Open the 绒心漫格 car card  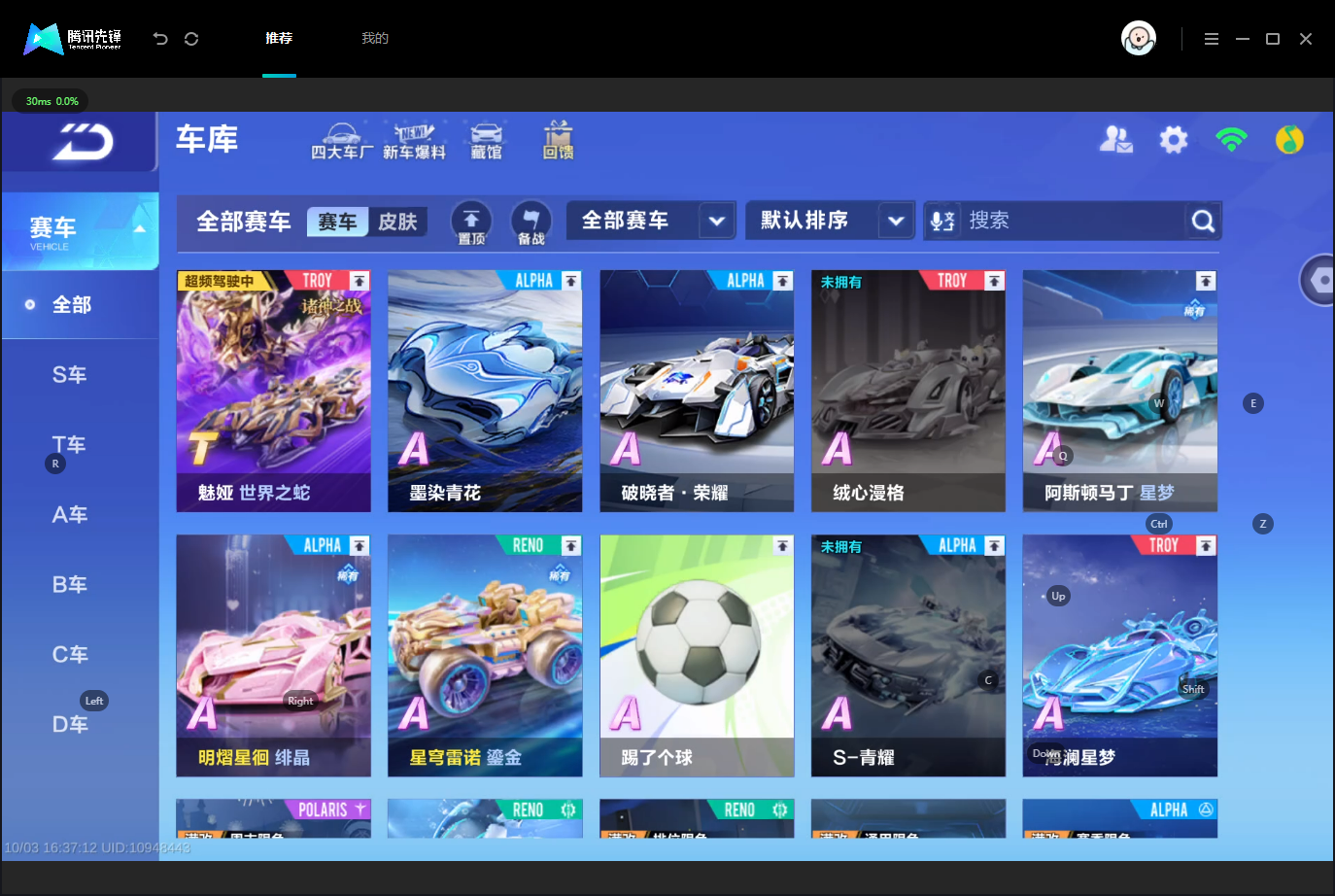(x=908, y=392)
